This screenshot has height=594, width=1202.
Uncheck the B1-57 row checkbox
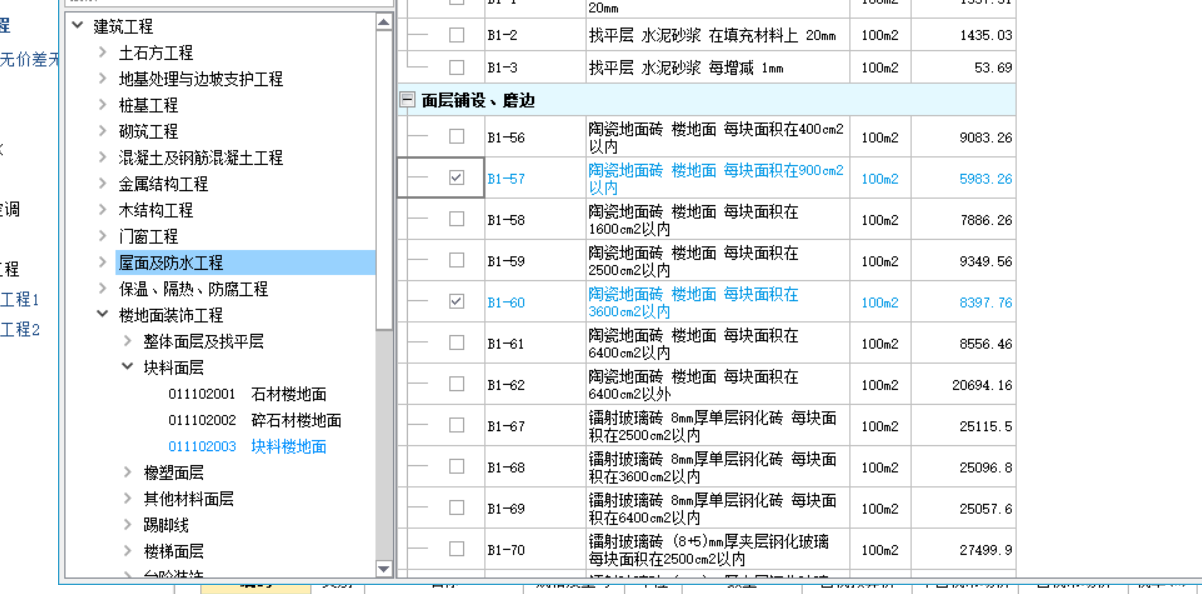coord(456,178)
